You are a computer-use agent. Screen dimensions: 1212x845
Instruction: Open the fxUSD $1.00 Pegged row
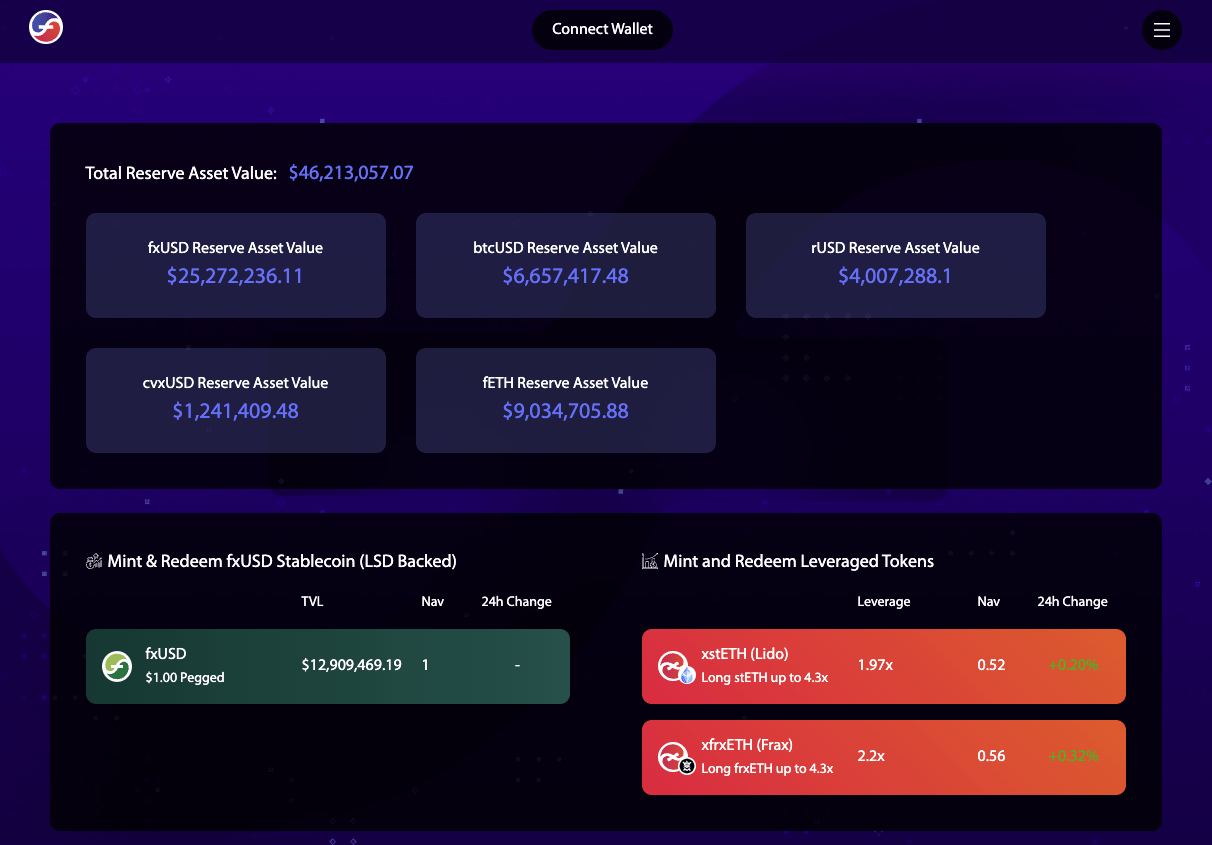point(328,666)
